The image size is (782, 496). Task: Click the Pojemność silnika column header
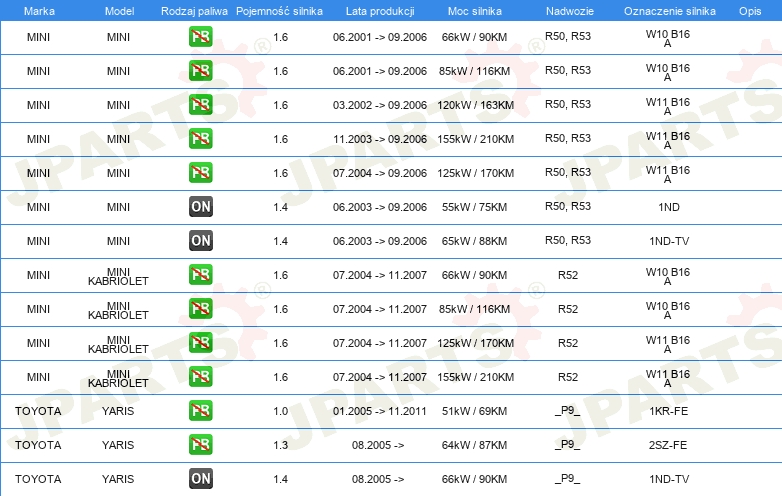pyautogui.click(x=280, y=10)
